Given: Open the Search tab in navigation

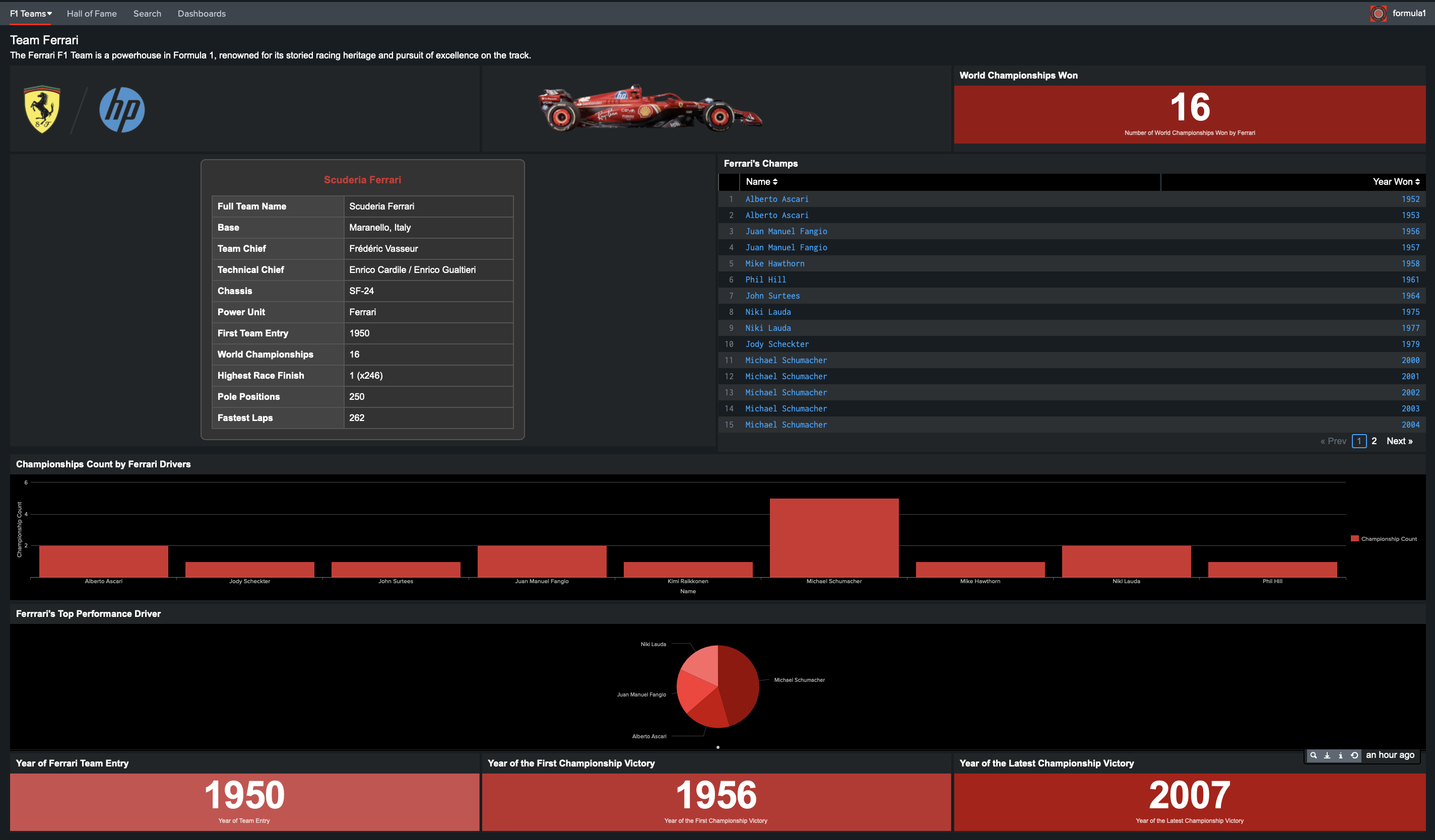Looking at the screenshot, I should tap(147, 14).
